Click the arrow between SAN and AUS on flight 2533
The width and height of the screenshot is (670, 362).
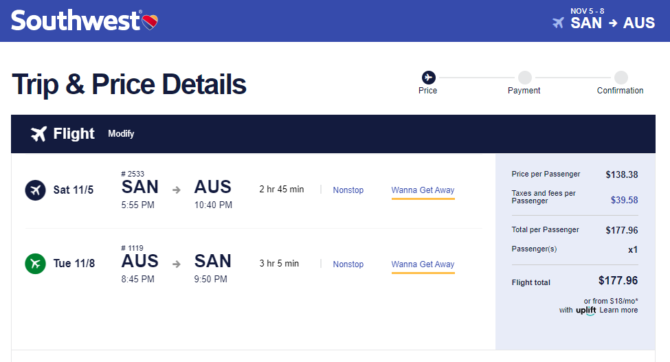tap(176, 190)
